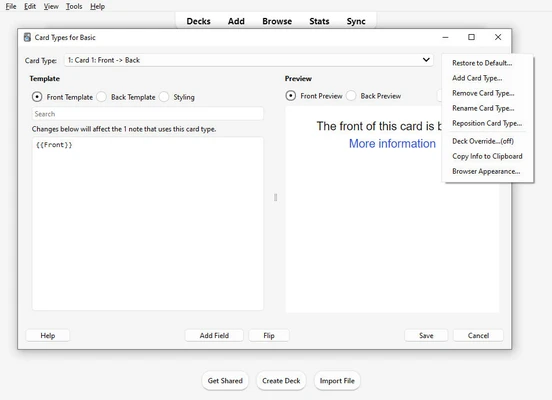The image size is (552, 400).
Task: Maximize the Card Types dialog
Action: click(x=471, y=37)
